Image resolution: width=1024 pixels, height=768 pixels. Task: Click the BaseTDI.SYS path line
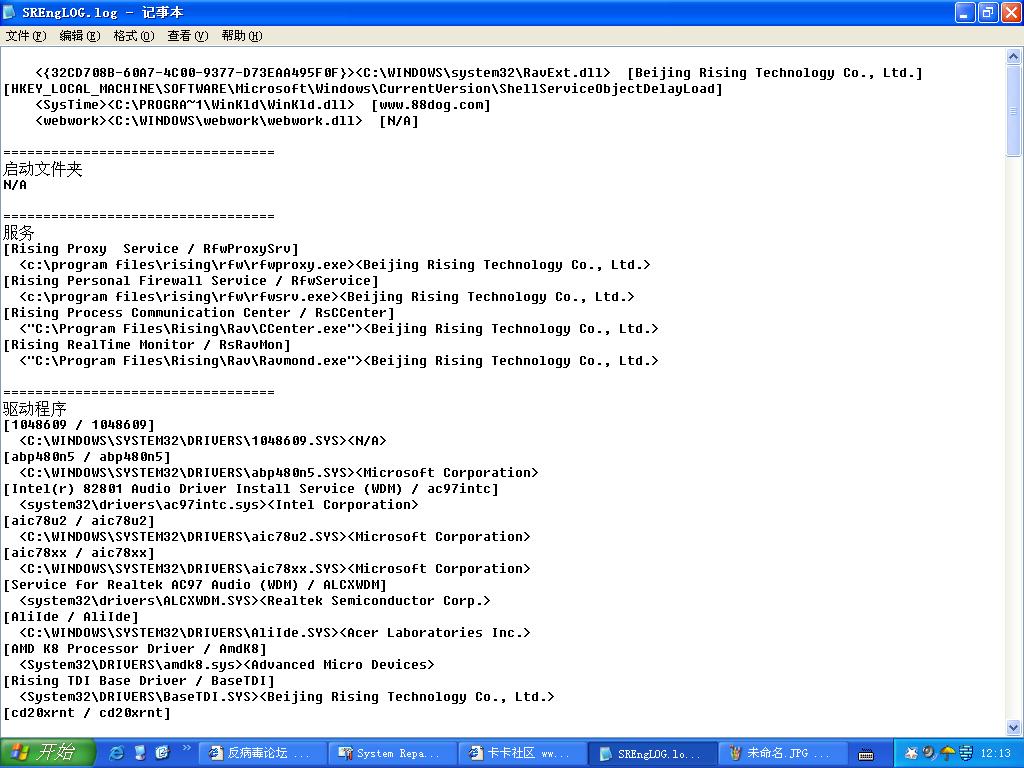click(x=287, y=697)
